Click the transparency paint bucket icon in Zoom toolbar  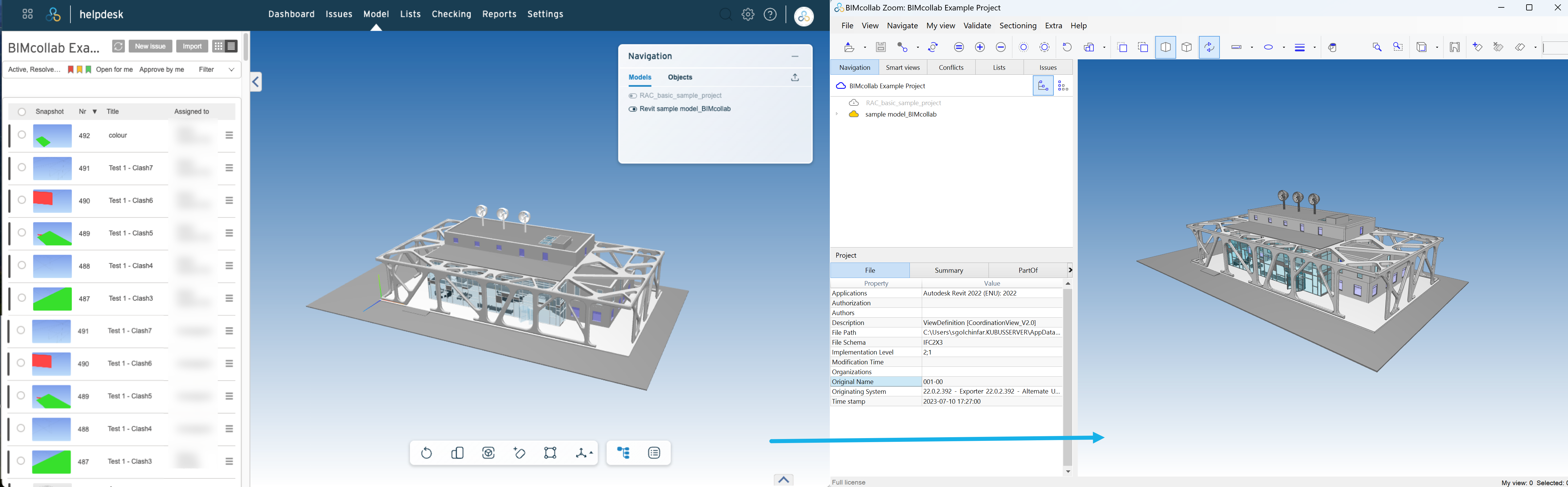tap(1333, 47)
